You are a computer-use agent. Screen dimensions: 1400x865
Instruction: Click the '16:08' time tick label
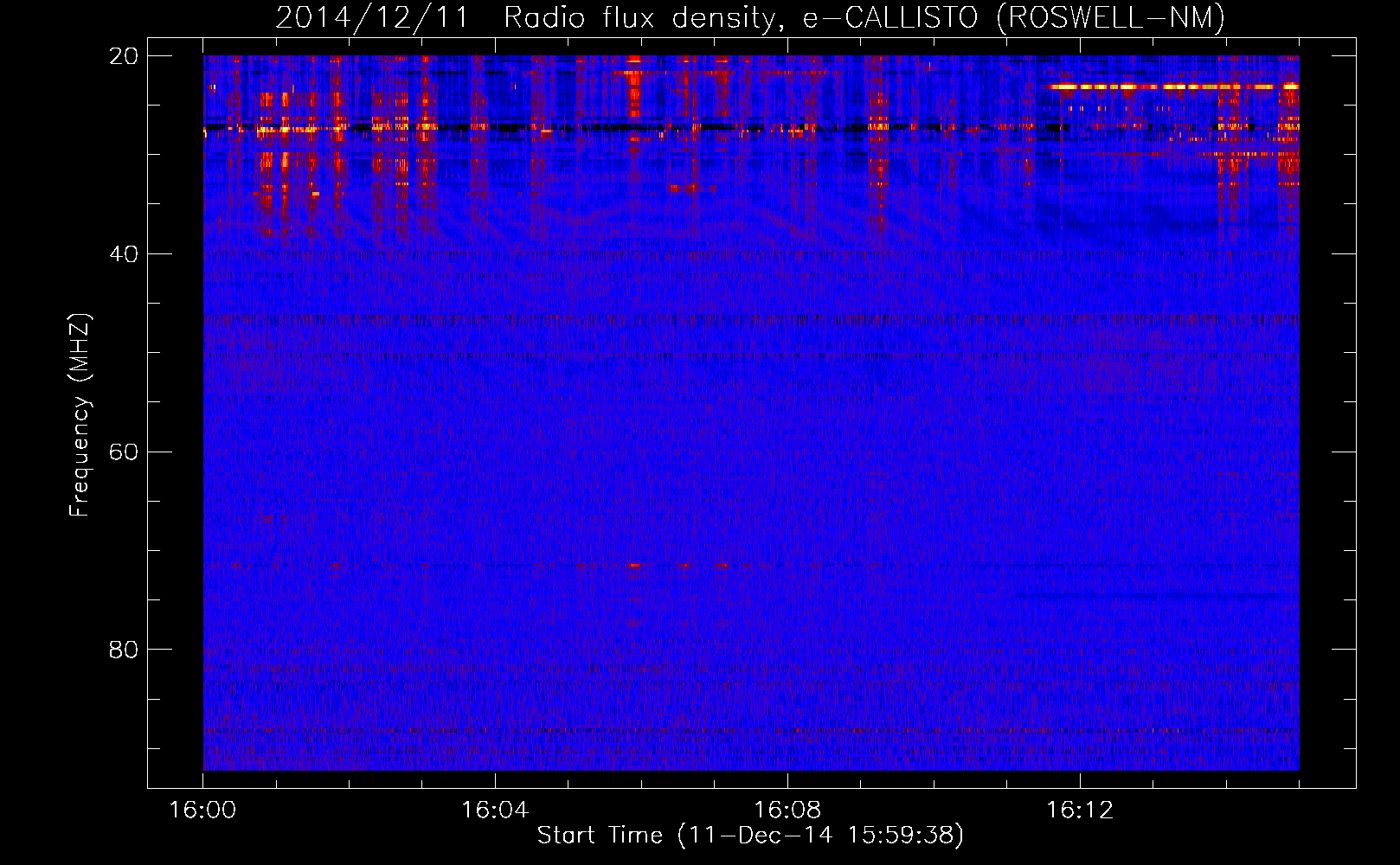[x=787, y=811]
